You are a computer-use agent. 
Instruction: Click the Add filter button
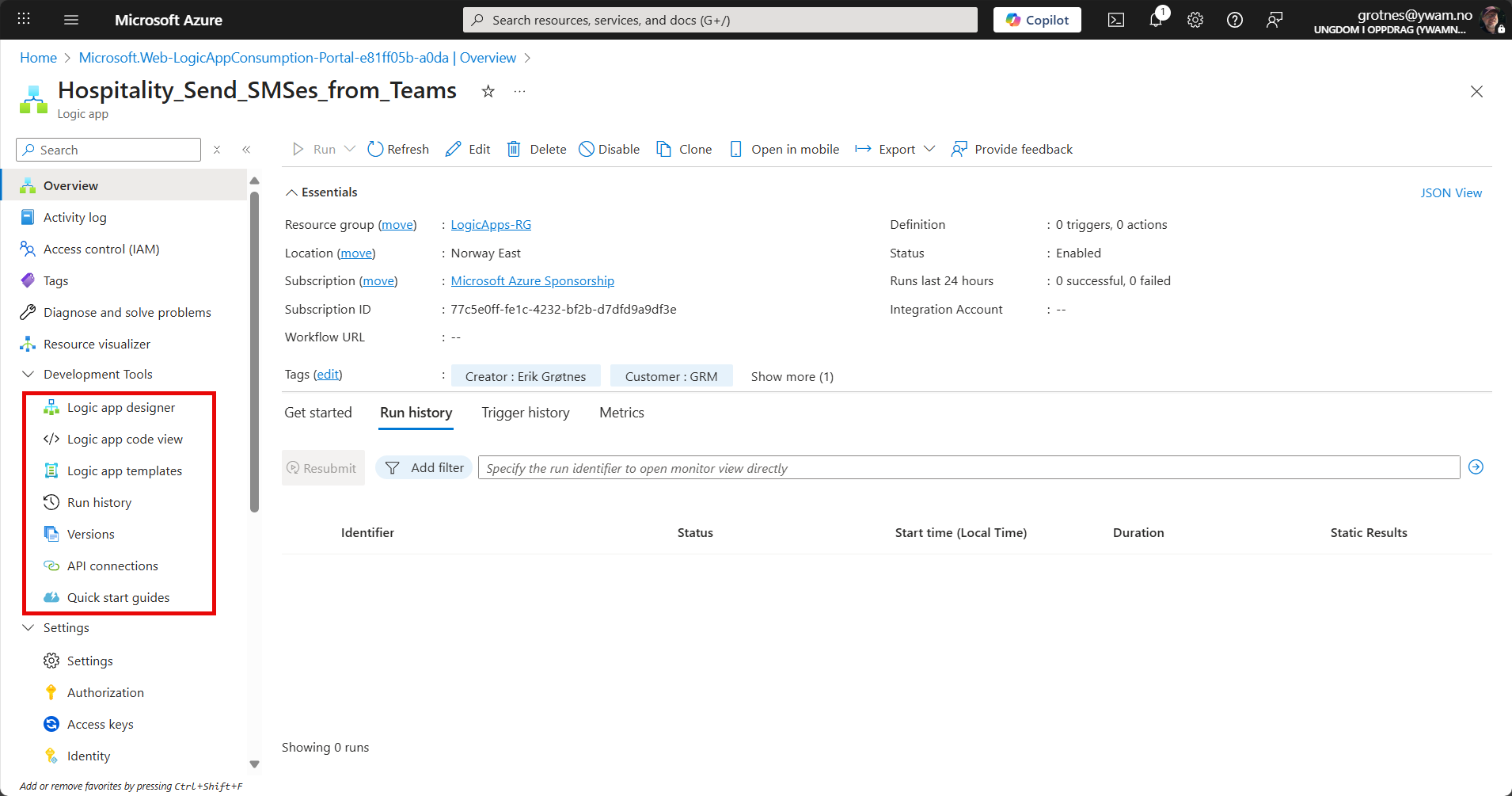[424, 468]
